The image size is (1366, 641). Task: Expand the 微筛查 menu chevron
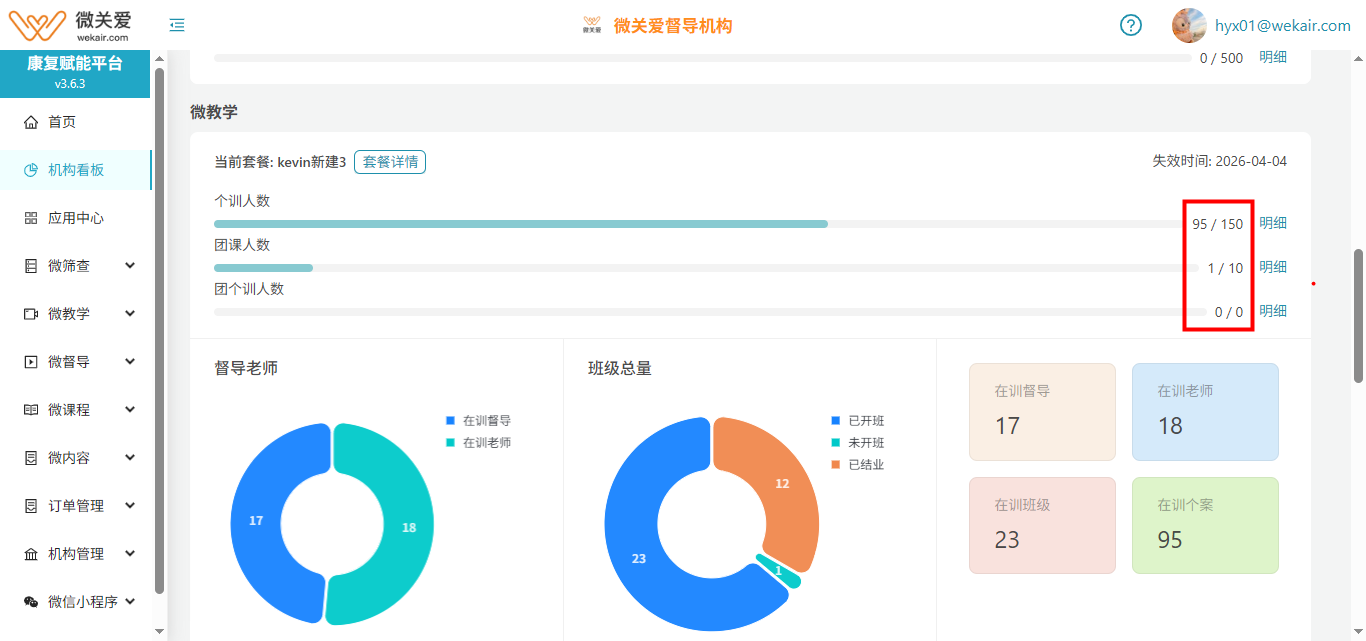(130, 266)
